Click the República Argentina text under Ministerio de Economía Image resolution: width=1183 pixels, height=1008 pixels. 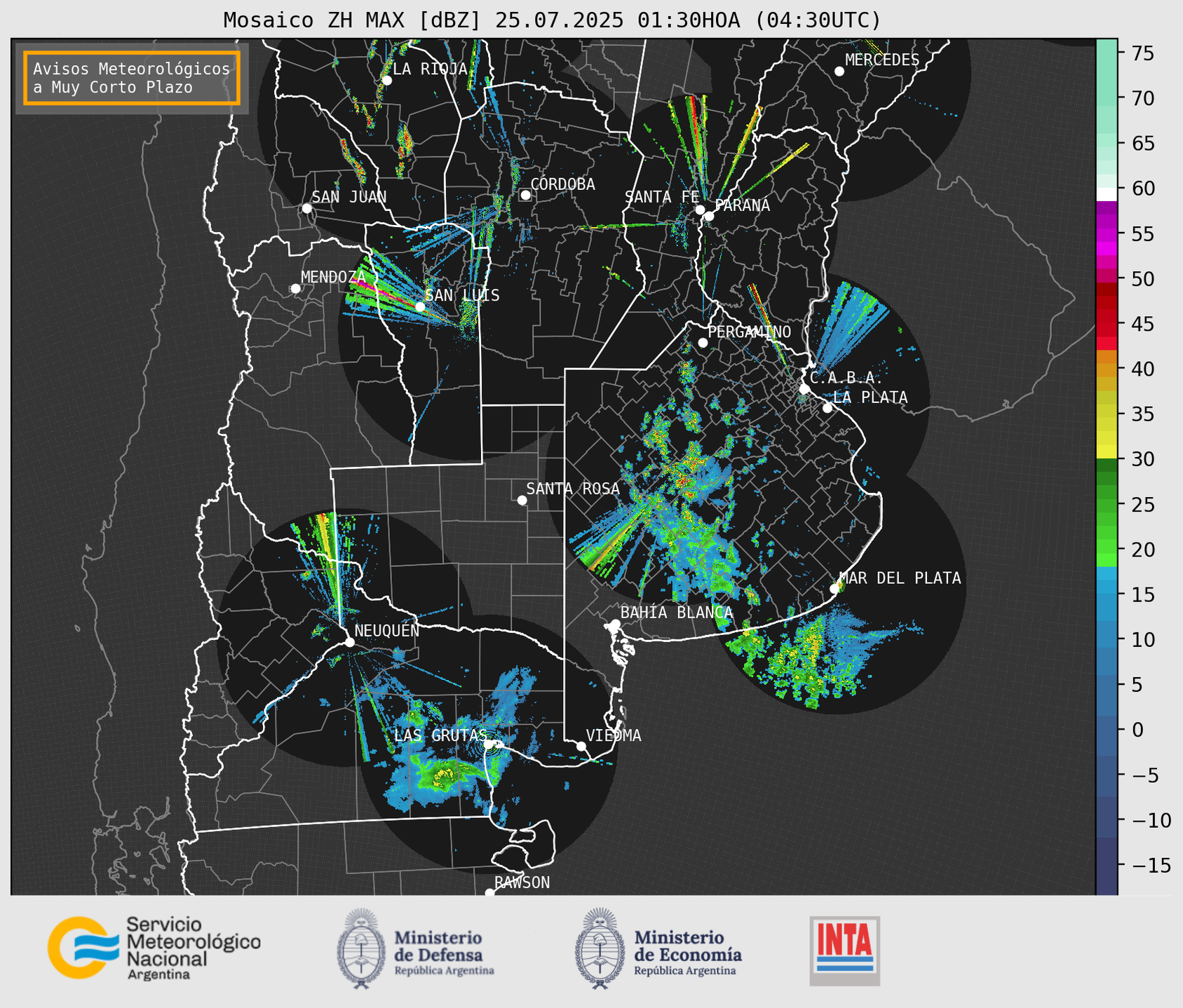[x=685, y=971]
